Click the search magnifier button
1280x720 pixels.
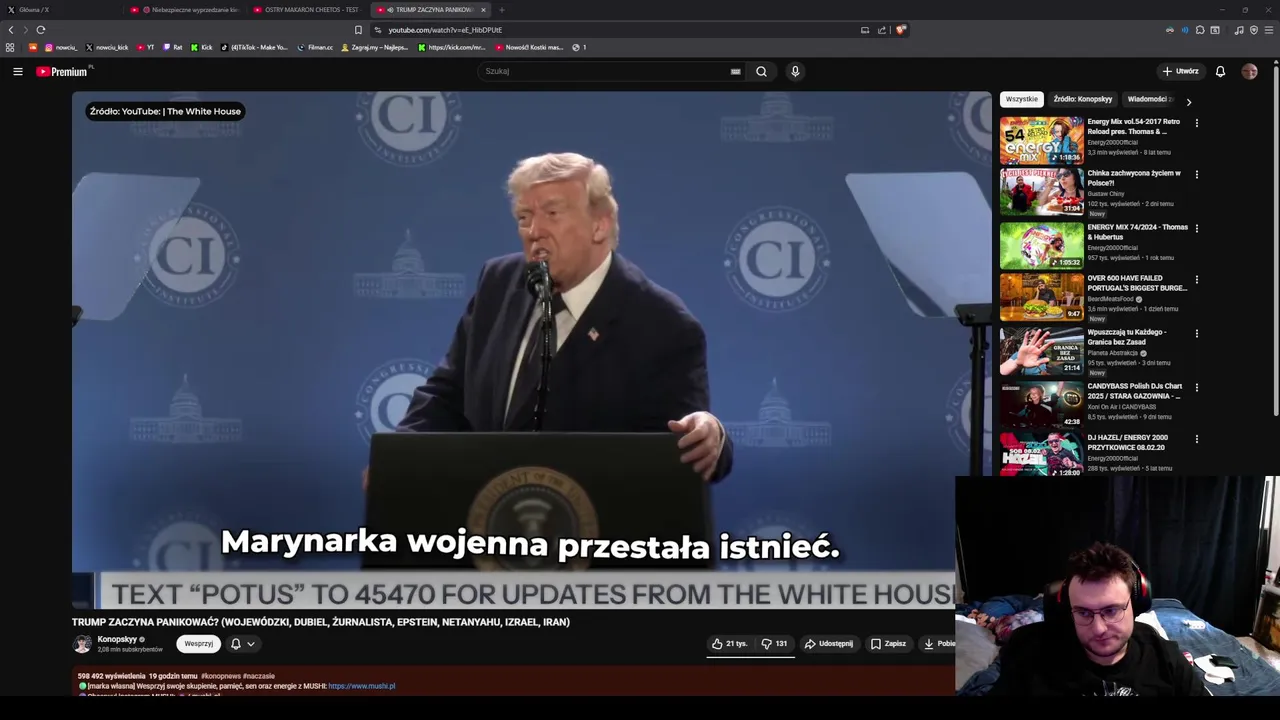pos(761,71)
